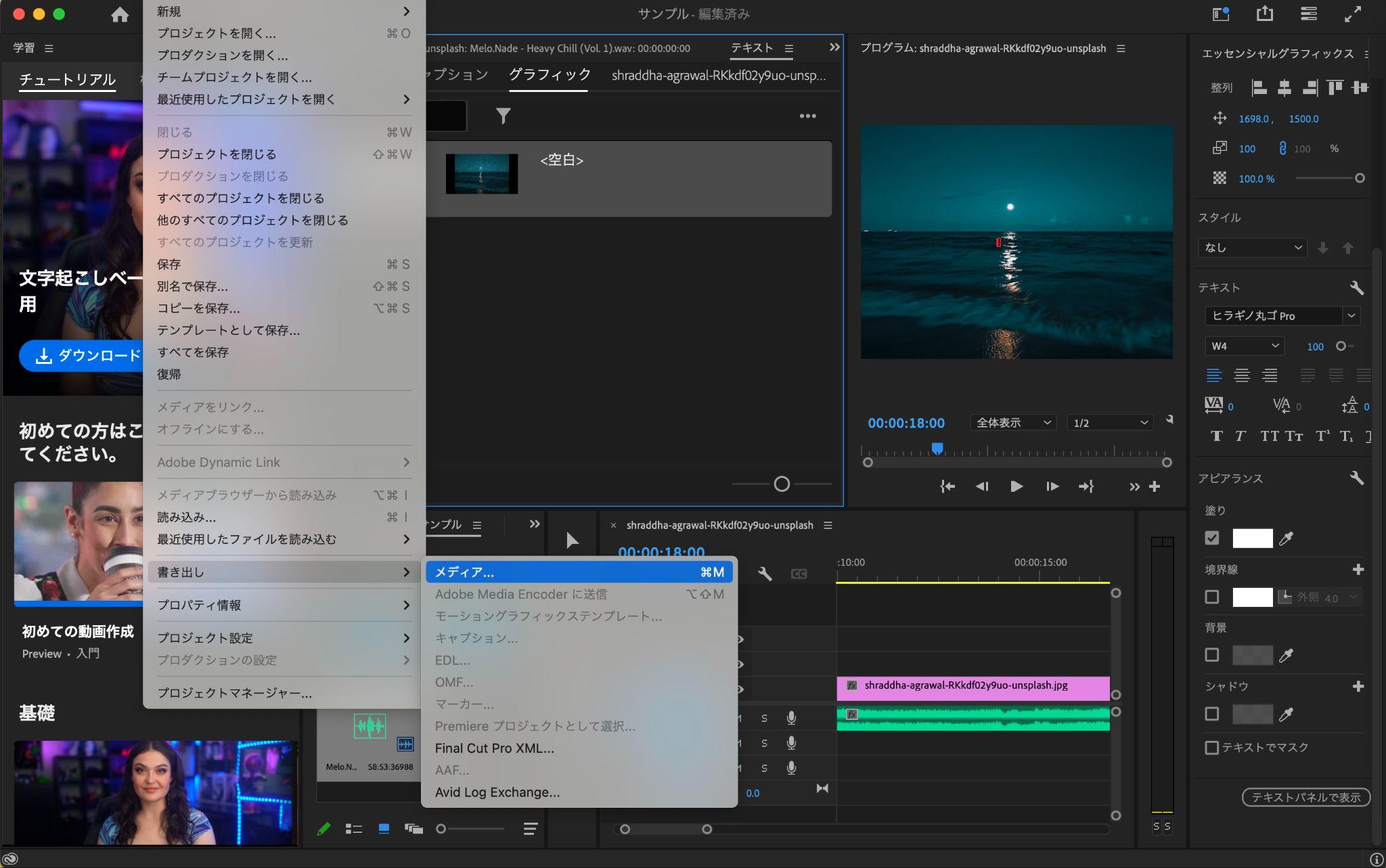The height and width of the screenshot is (868, 1386).
Task: Open the 全体表示 zoom level dropdown
Action: (1013, 423)
